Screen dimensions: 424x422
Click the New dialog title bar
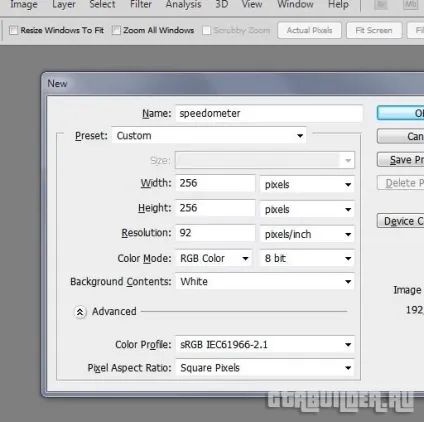click(233, 84)
